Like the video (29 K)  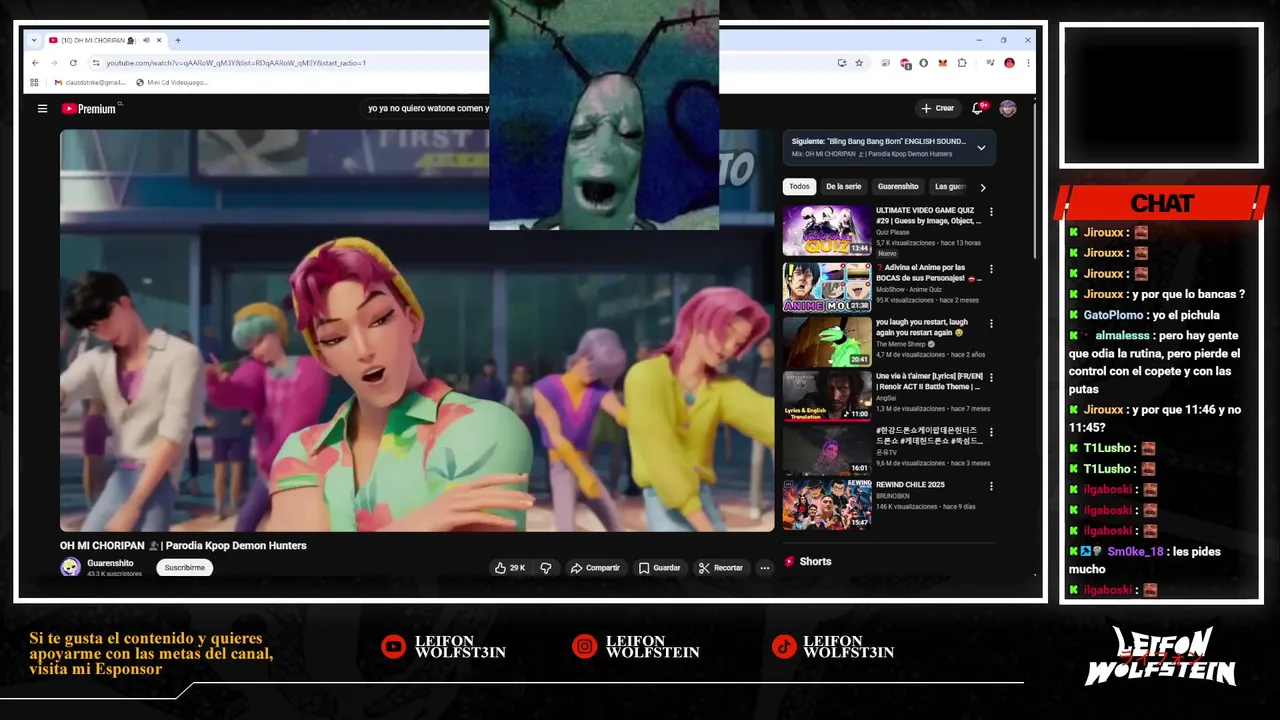click(x=510, y=568)
